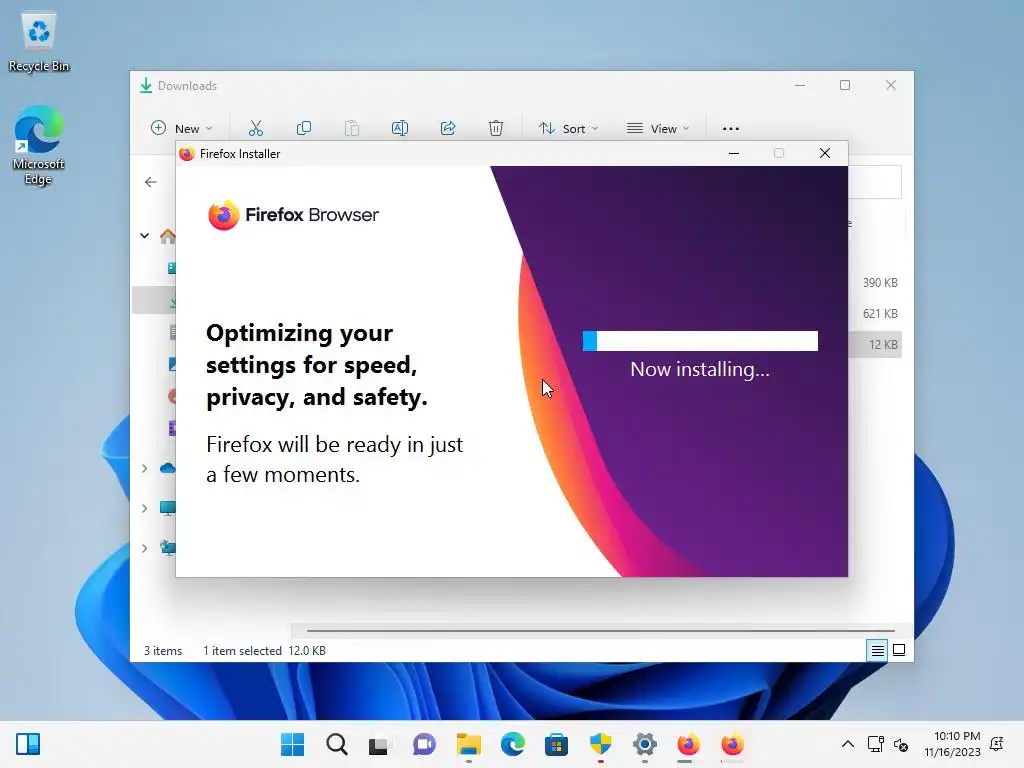
Task: Open the New dropdown in Downloads window
Action: click(182, 128)
